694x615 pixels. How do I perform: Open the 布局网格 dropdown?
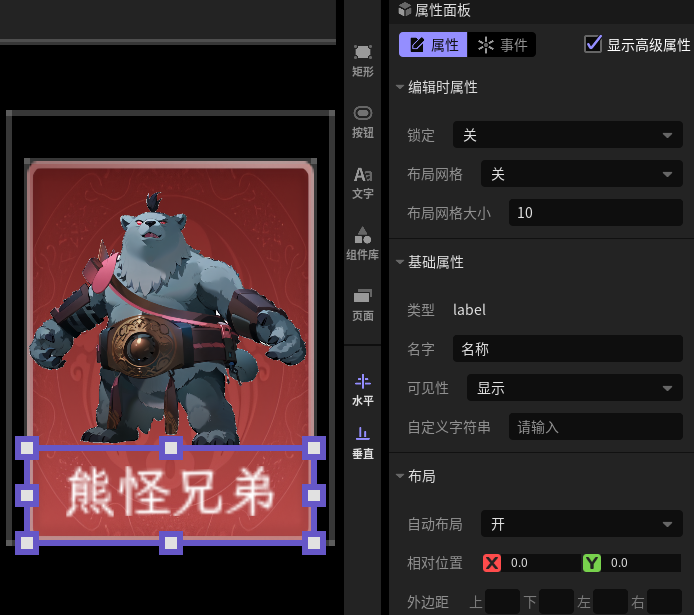tap(582, 174)
